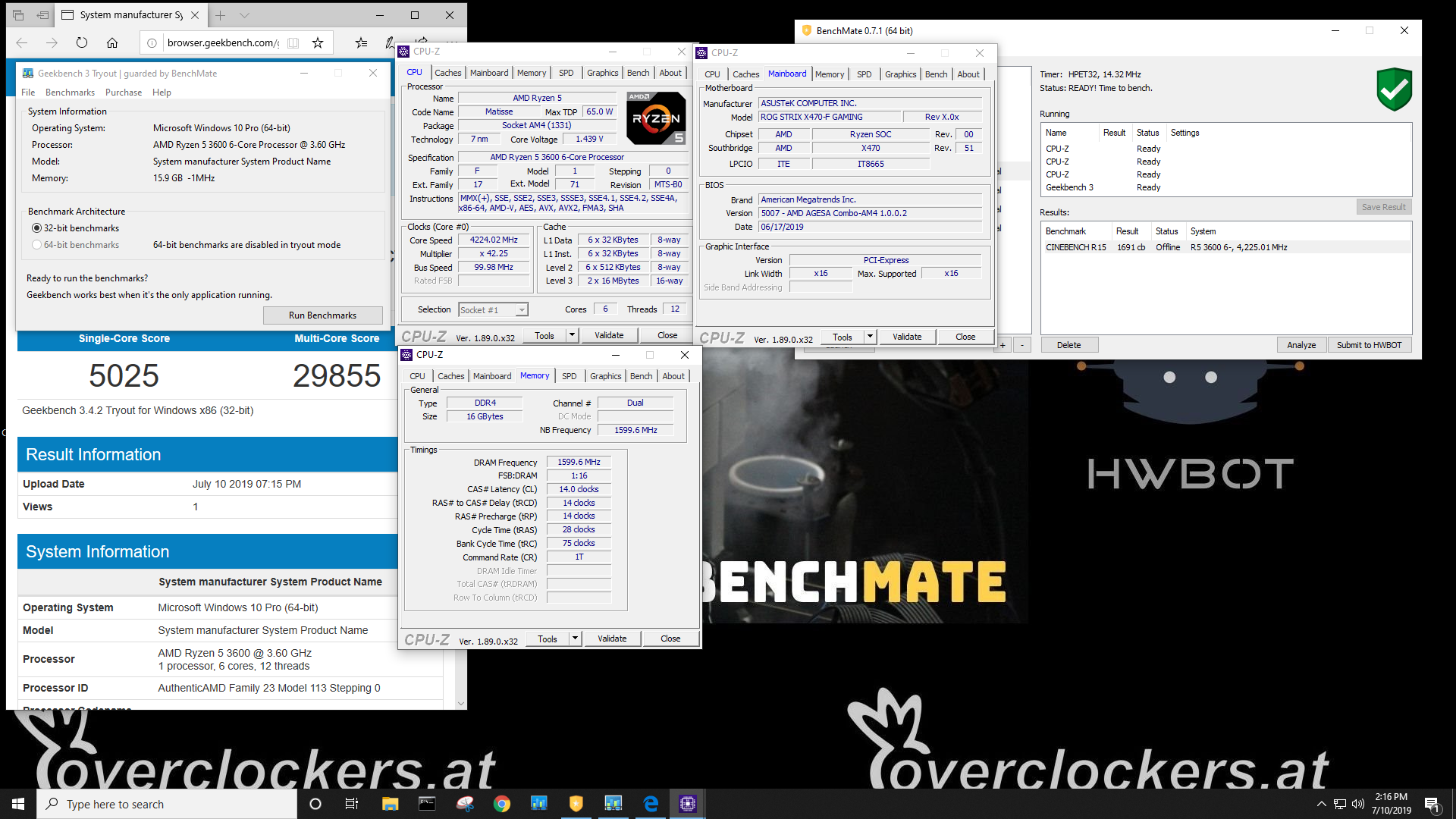Show Edge tabs you've set aside
Image resolution: width=1456 pixels, height=819 pixels.
18,14
